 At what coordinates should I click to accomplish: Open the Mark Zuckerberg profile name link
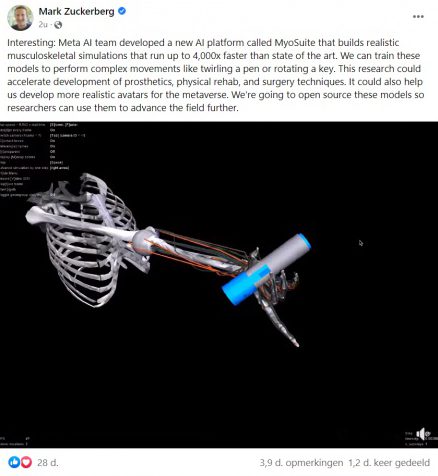[x=76, y=11]
